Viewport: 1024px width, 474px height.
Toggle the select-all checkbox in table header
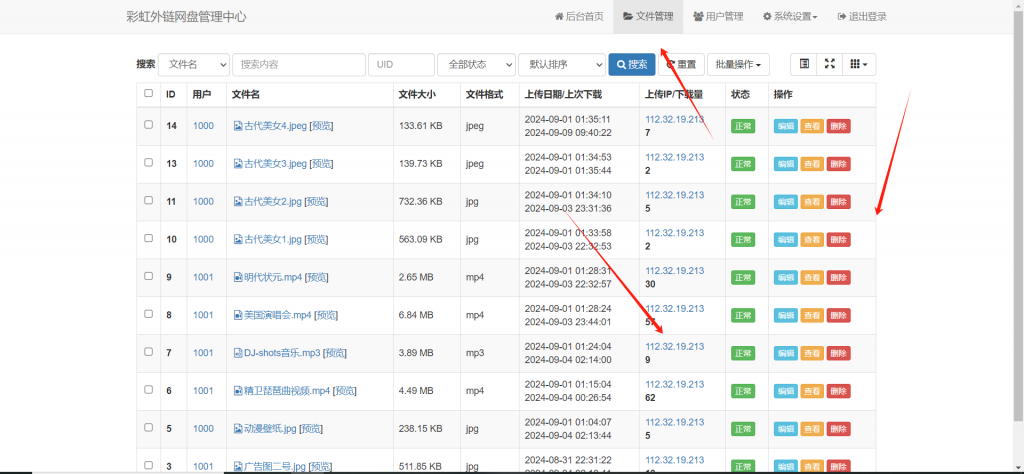[x=149, y=94]
